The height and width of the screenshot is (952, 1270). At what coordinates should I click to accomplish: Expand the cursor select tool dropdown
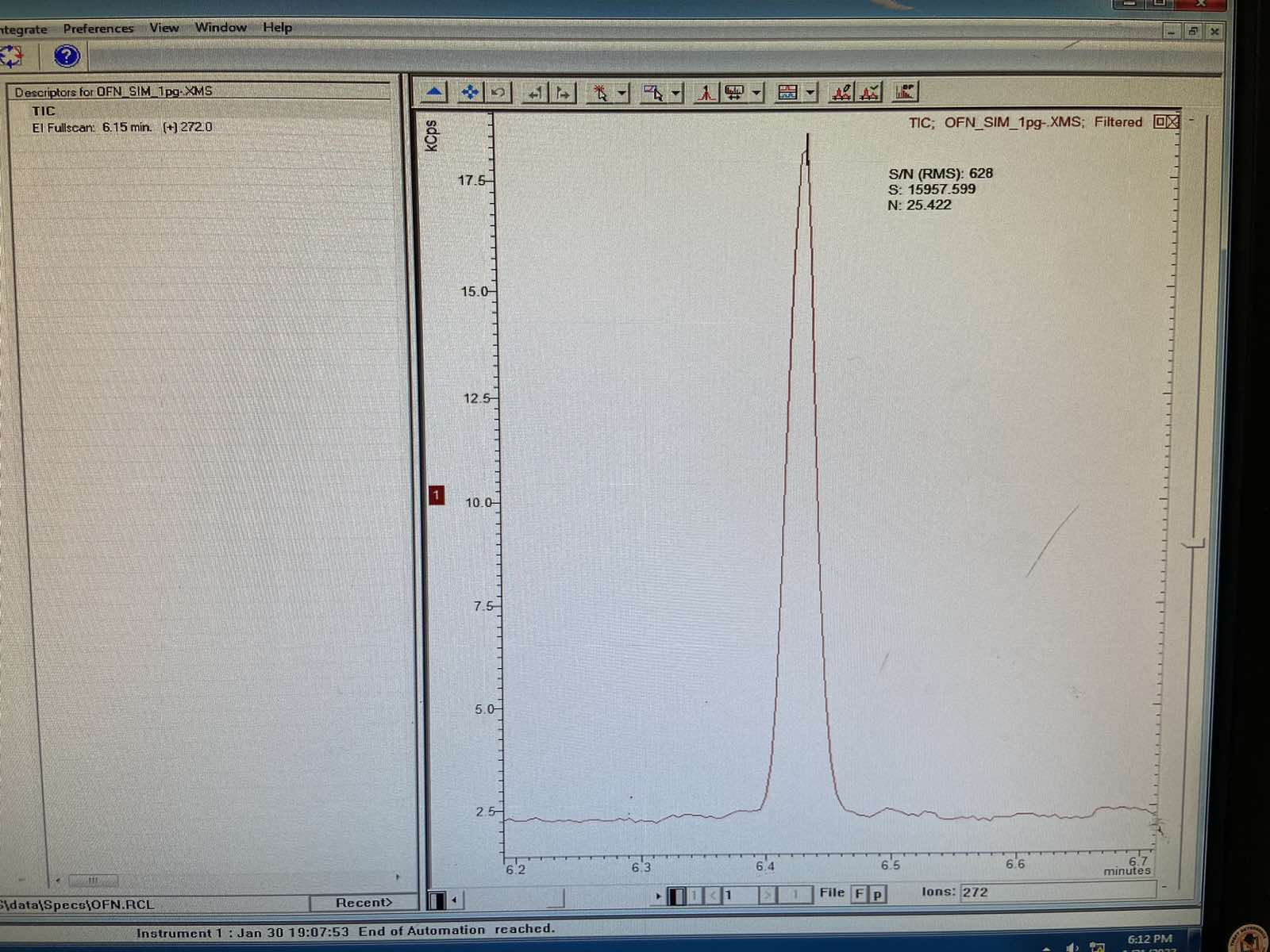[x=622, y=94]
